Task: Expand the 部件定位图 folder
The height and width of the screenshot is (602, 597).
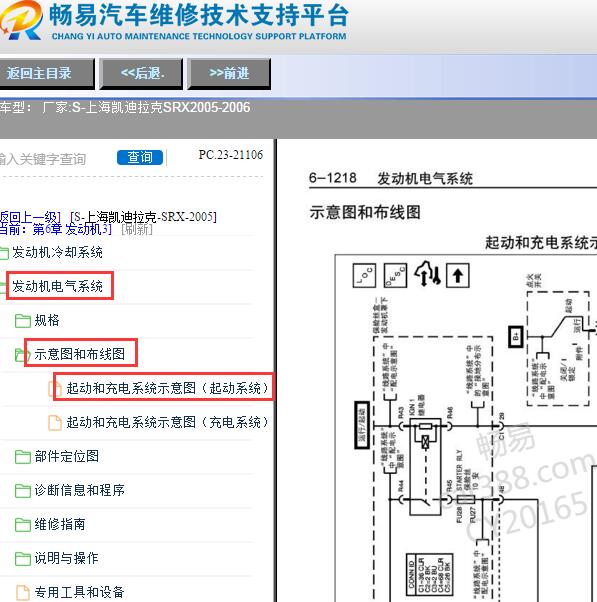Action: pos(66,456)
